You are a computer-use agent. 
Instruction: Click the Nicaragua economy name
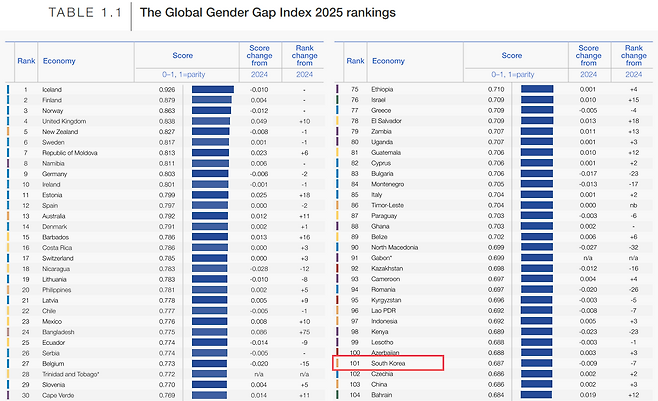point(56,269)
